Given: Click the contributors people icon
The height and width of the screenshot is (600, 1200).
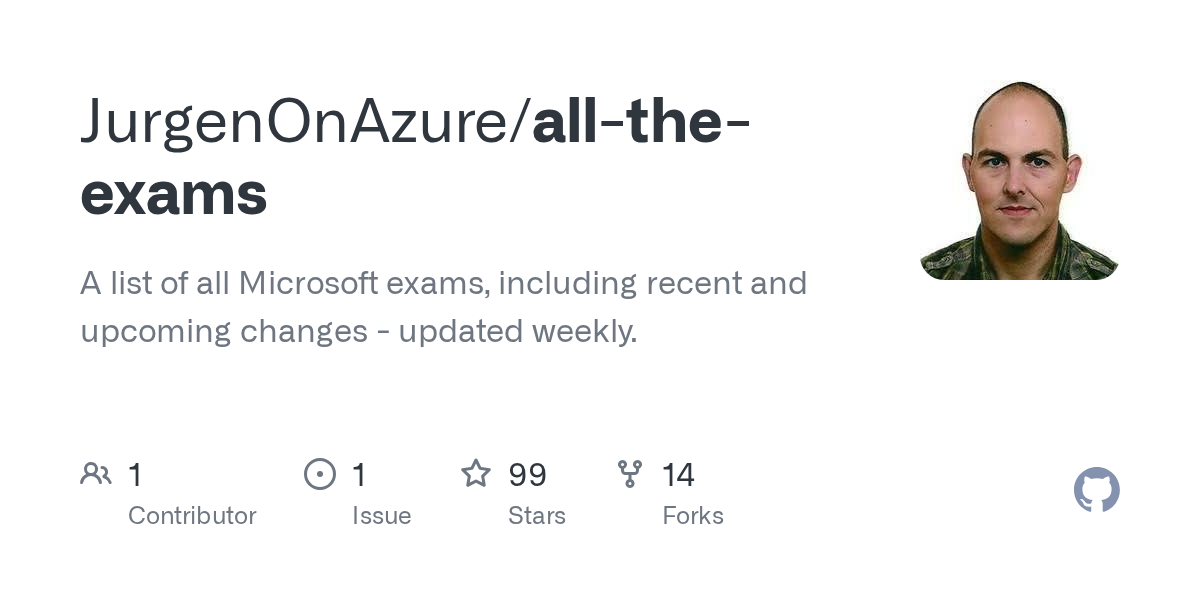Looking at the screenshot, I should [x=96, y=474].
